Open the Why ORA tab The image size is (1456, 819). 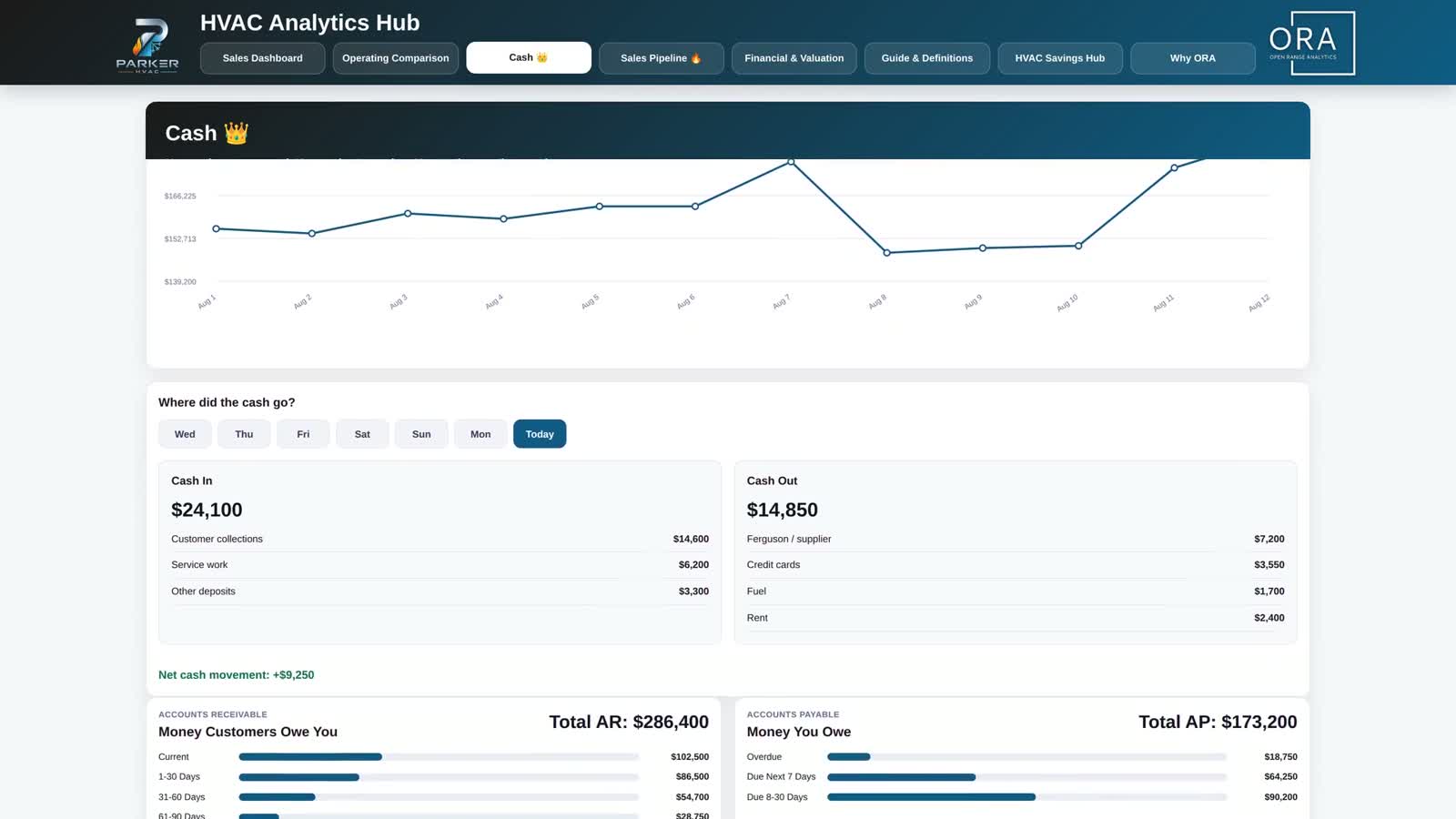coord(1193,58)
